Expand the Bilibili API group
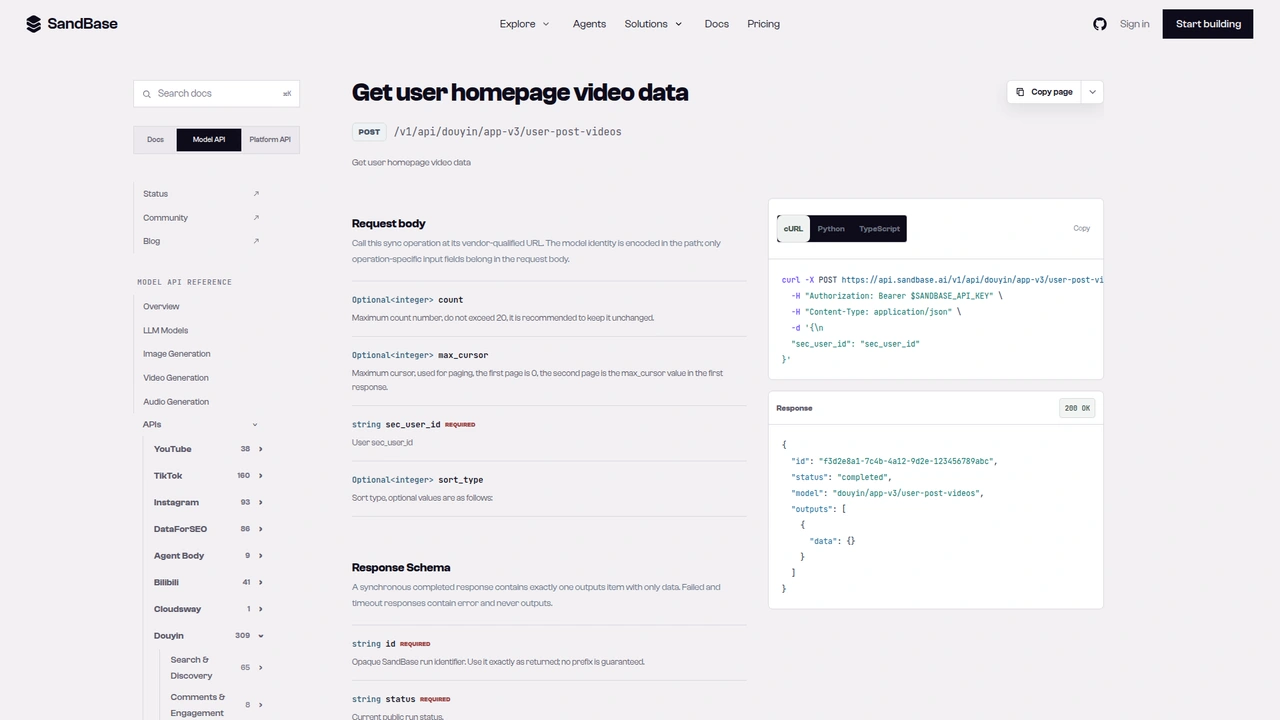1280x720 pixels. tap(261, 582)
